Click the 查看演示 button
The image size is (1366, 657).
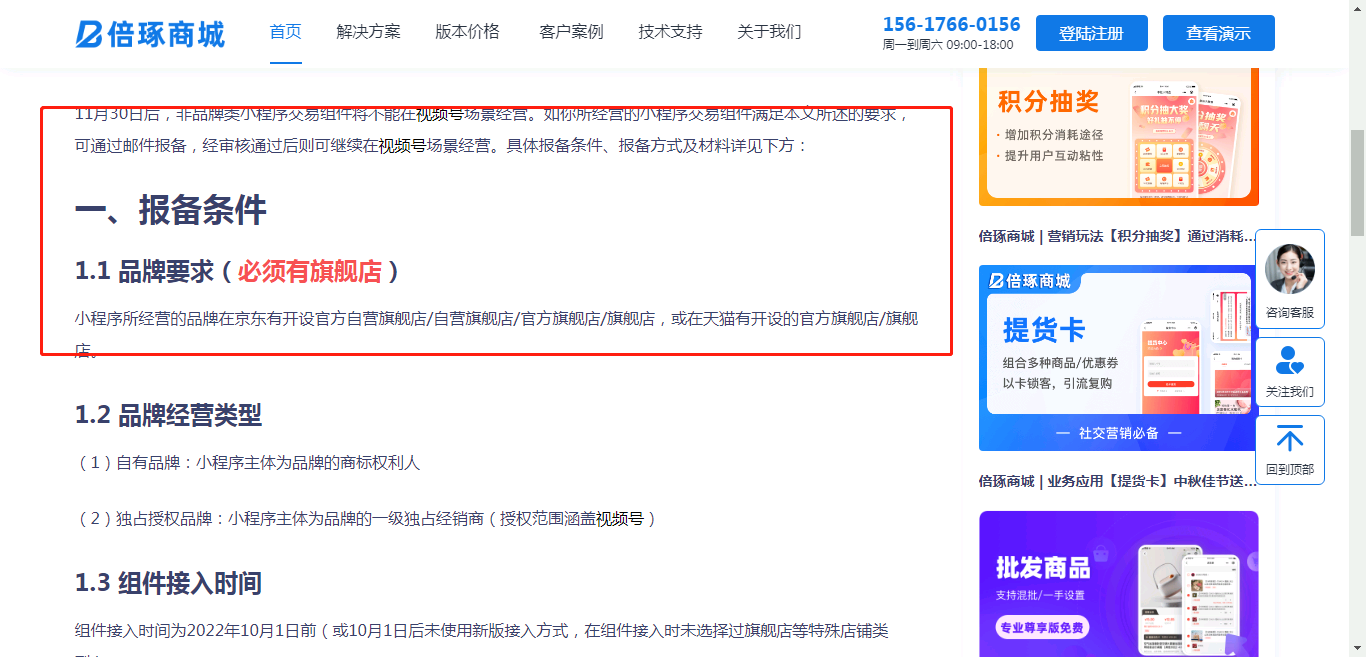pyautogui.click(x=1218, y=33)
